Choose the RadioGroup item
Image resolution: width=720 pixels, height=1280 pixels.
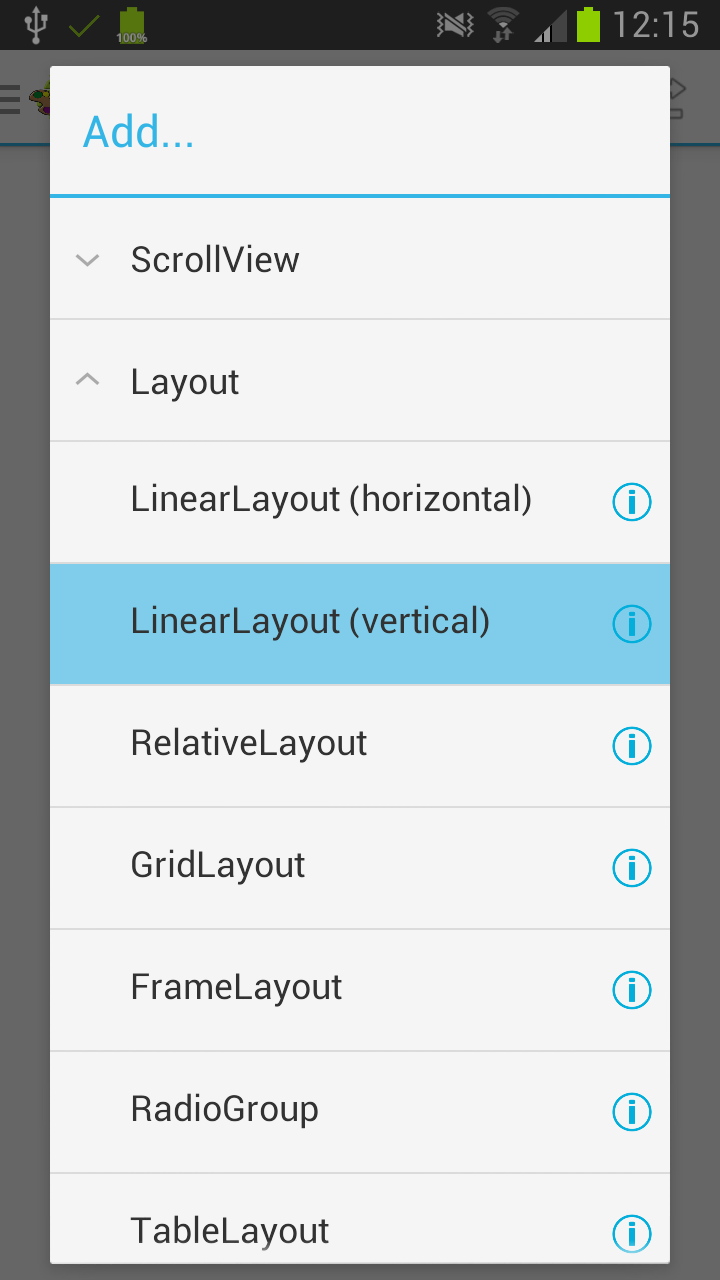point(360,1112)
